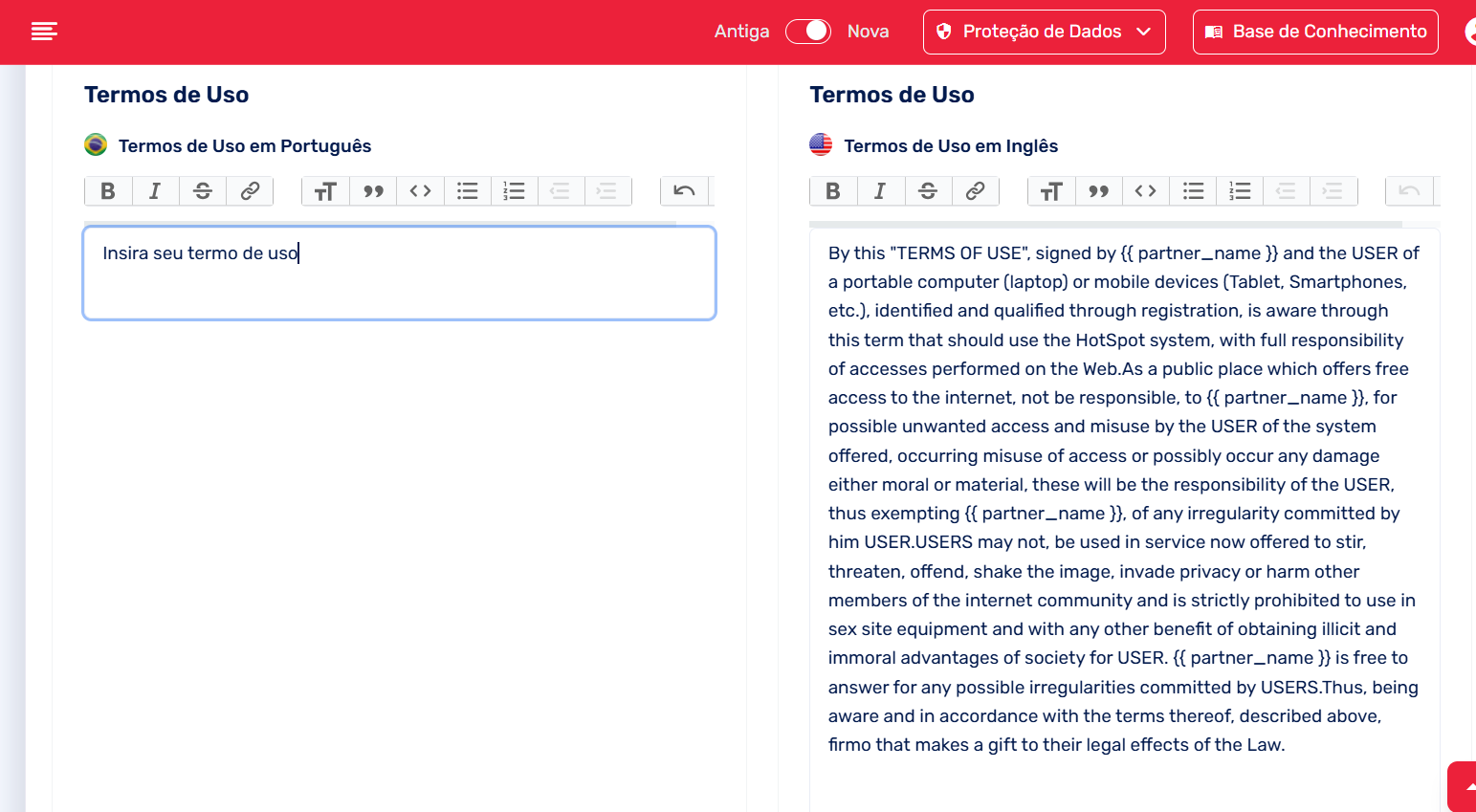Apply italic in the Portuguese editor
1476x812 pixels.
(155, 191)
